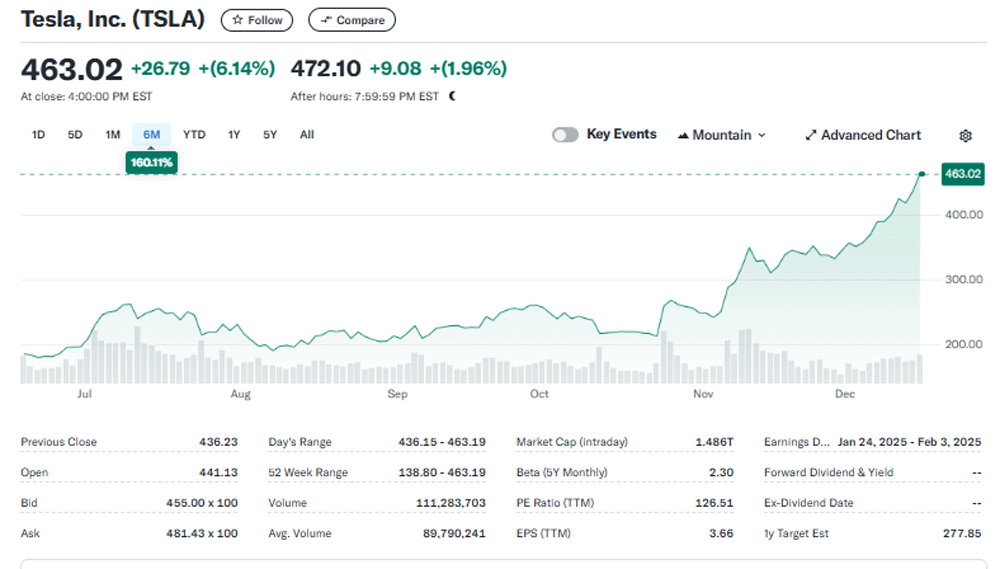Open the Advanced Chart view
This screenshot has width=1000, height=569.
pyautogui.click(x=863, y=135)
